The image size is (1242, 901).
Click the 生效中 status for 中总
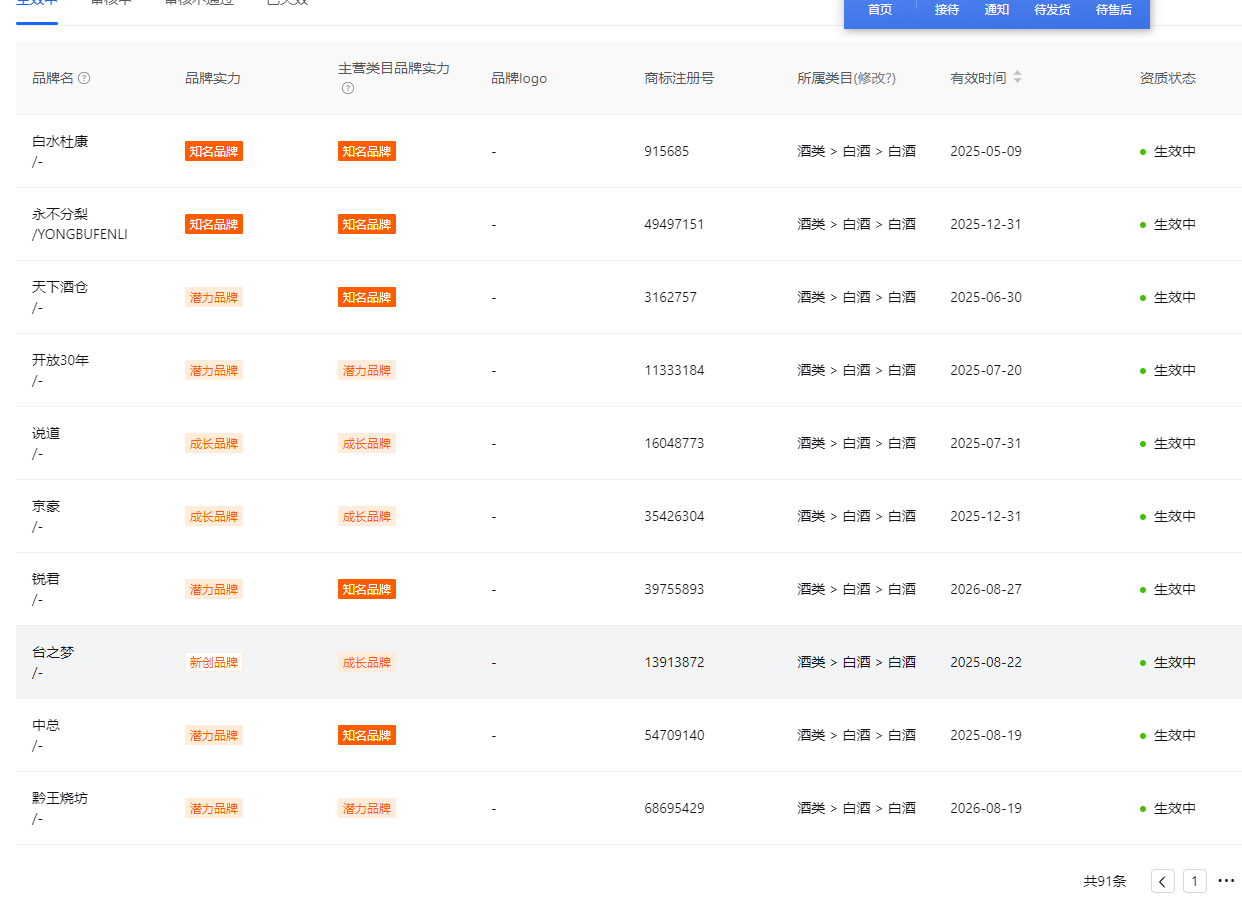click(1174, 735)
